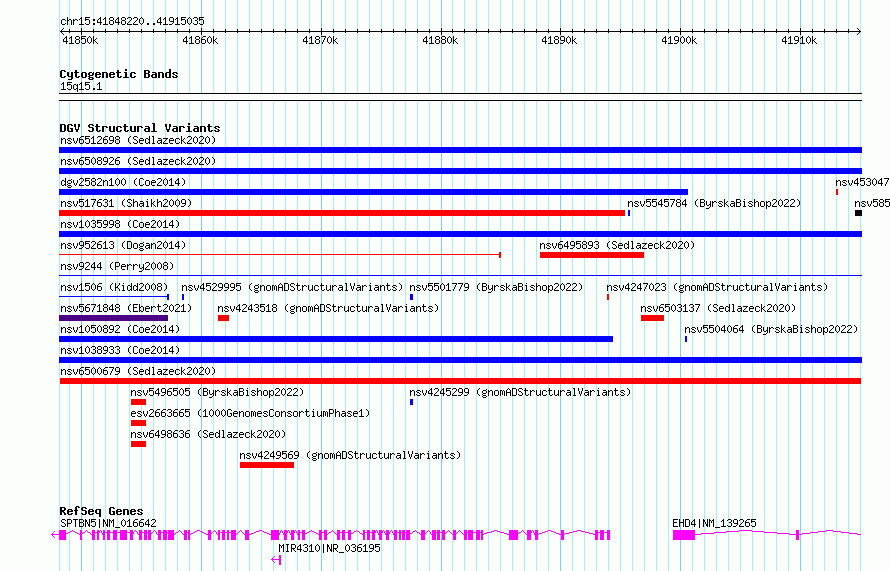Open the dgv2582n100 (Coe2014) variant label

(123, 182)
